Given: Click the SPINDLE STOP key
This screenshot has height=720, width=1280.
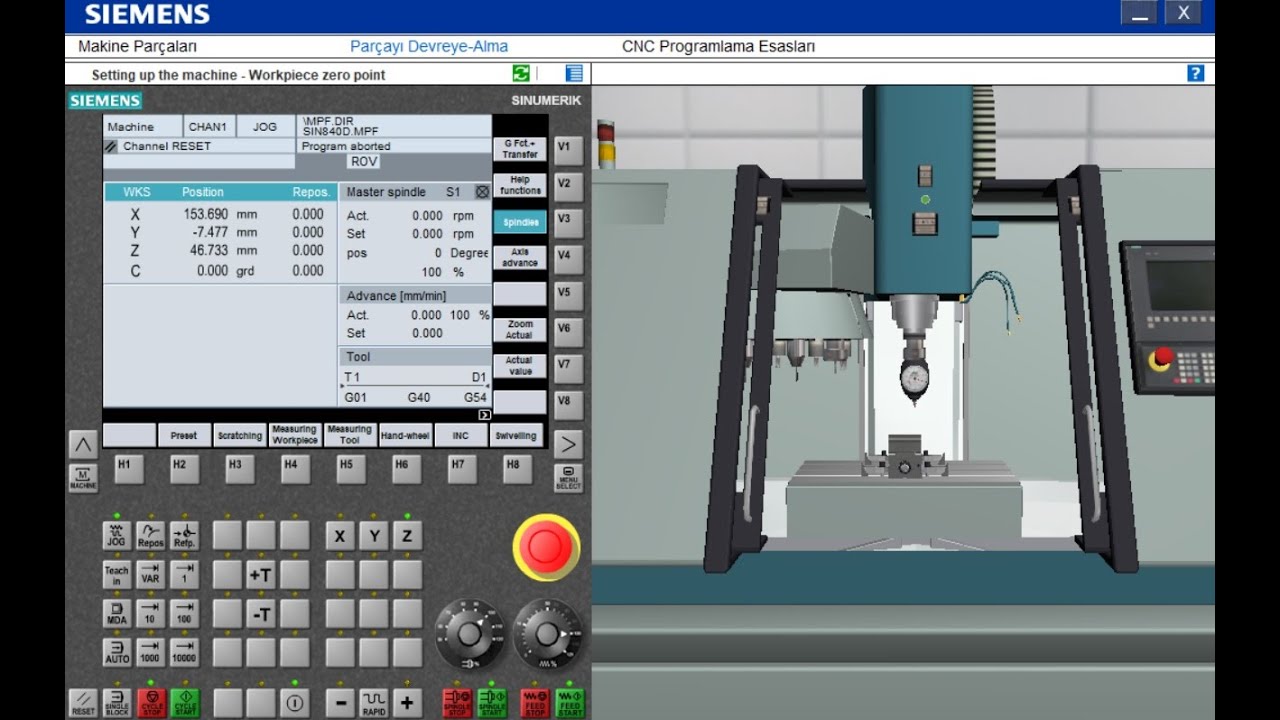Looking at the screenshot, I should click(x=458, y=702).
